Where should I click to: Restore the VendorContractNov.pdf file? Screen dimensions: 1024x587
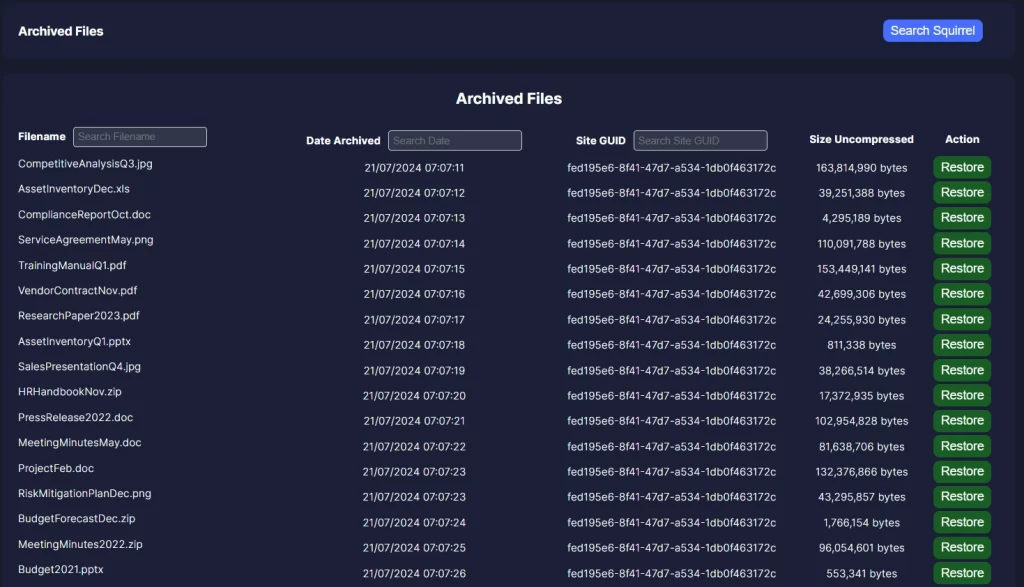pyautogui.click(x=962, y=294)
